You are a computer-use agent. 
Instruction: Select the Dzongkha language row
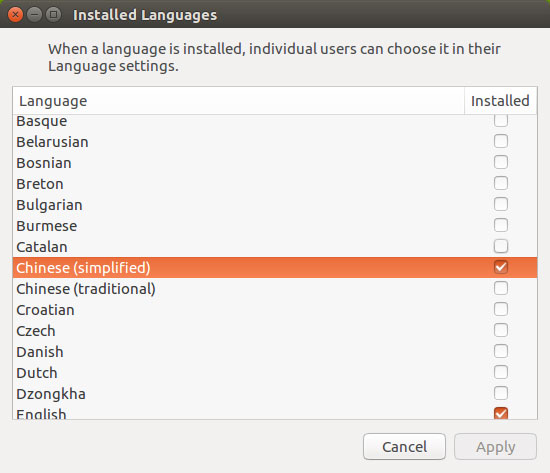click(x=275, y=394)
